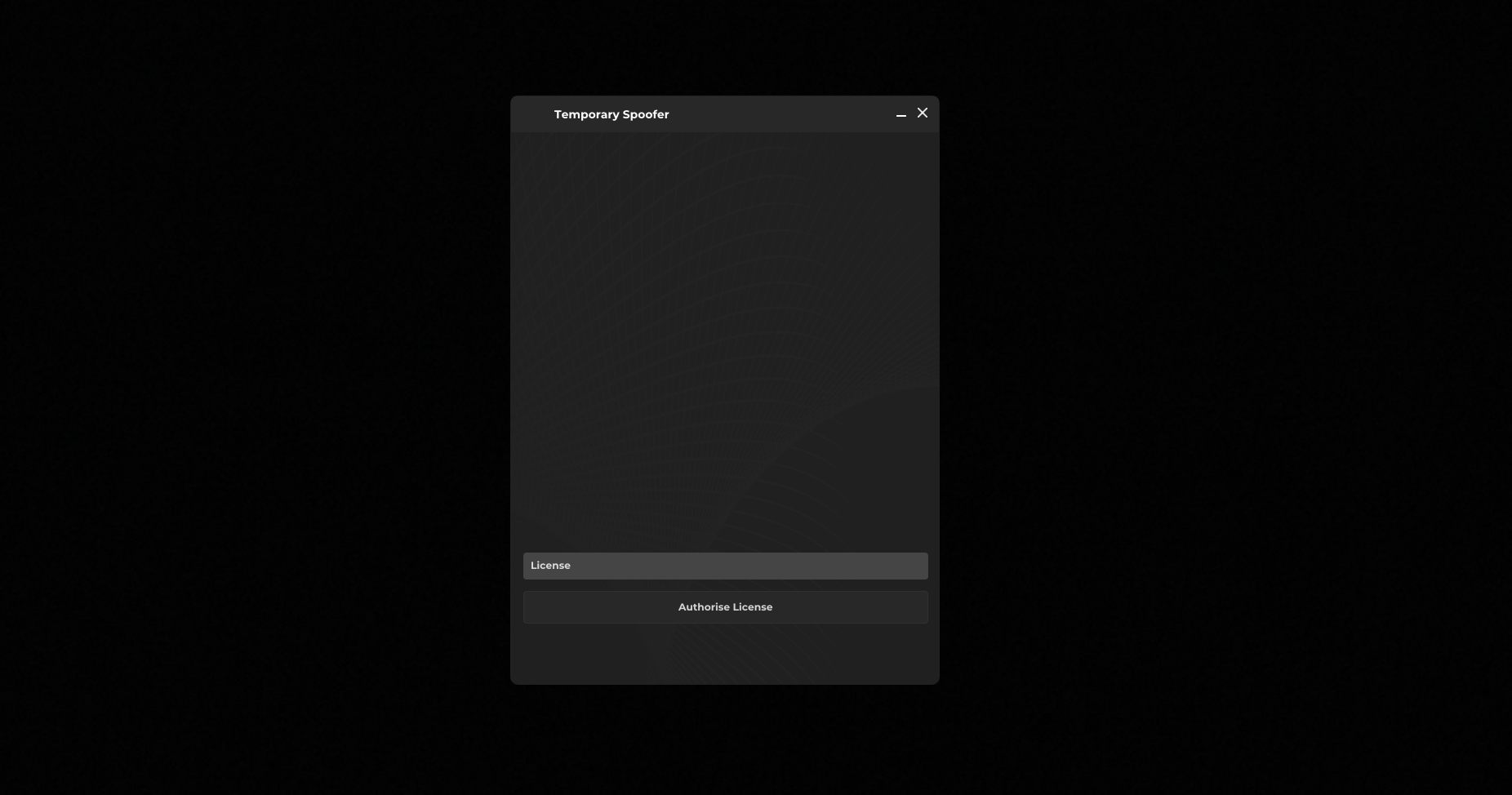Focus the License input field
Viewport: 1512px width, 795px height.
[x=725, y=566]
